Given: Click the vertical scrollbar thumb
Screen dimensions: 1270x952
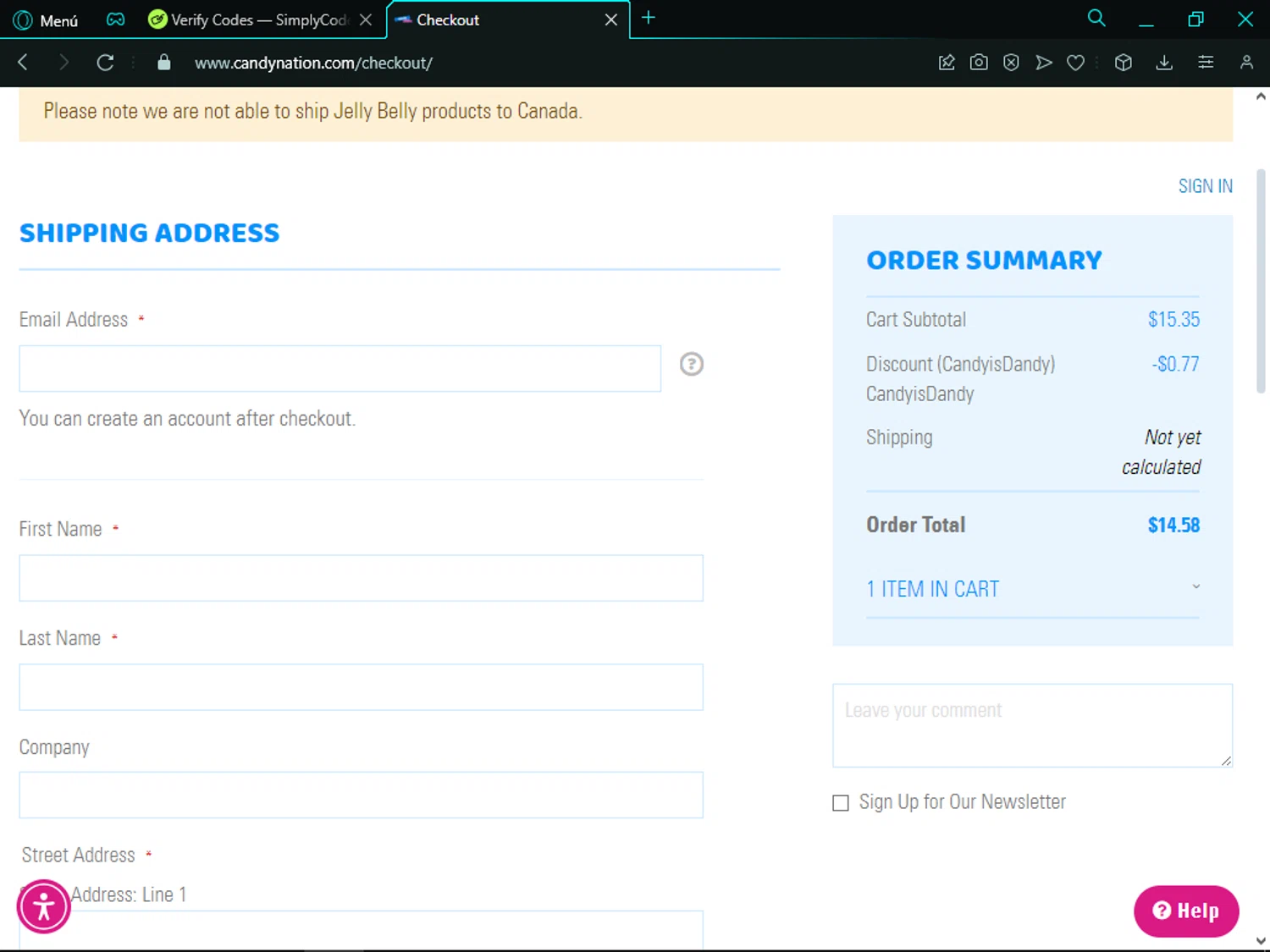Looking at the screenshot, I should (x=1261, y=281).
